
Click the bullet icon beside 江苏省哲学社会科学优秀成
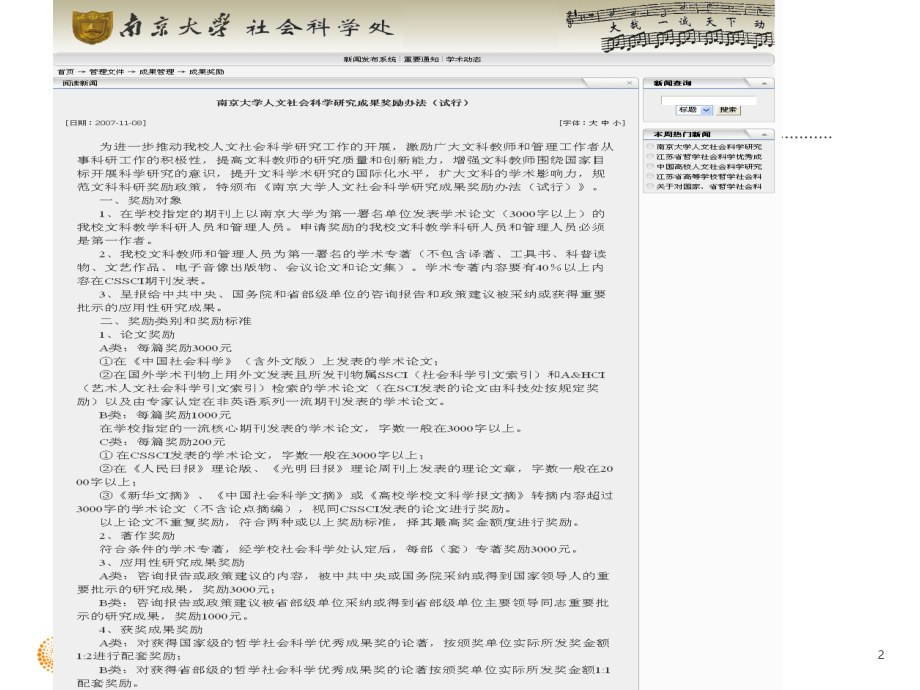coord(650,156)
